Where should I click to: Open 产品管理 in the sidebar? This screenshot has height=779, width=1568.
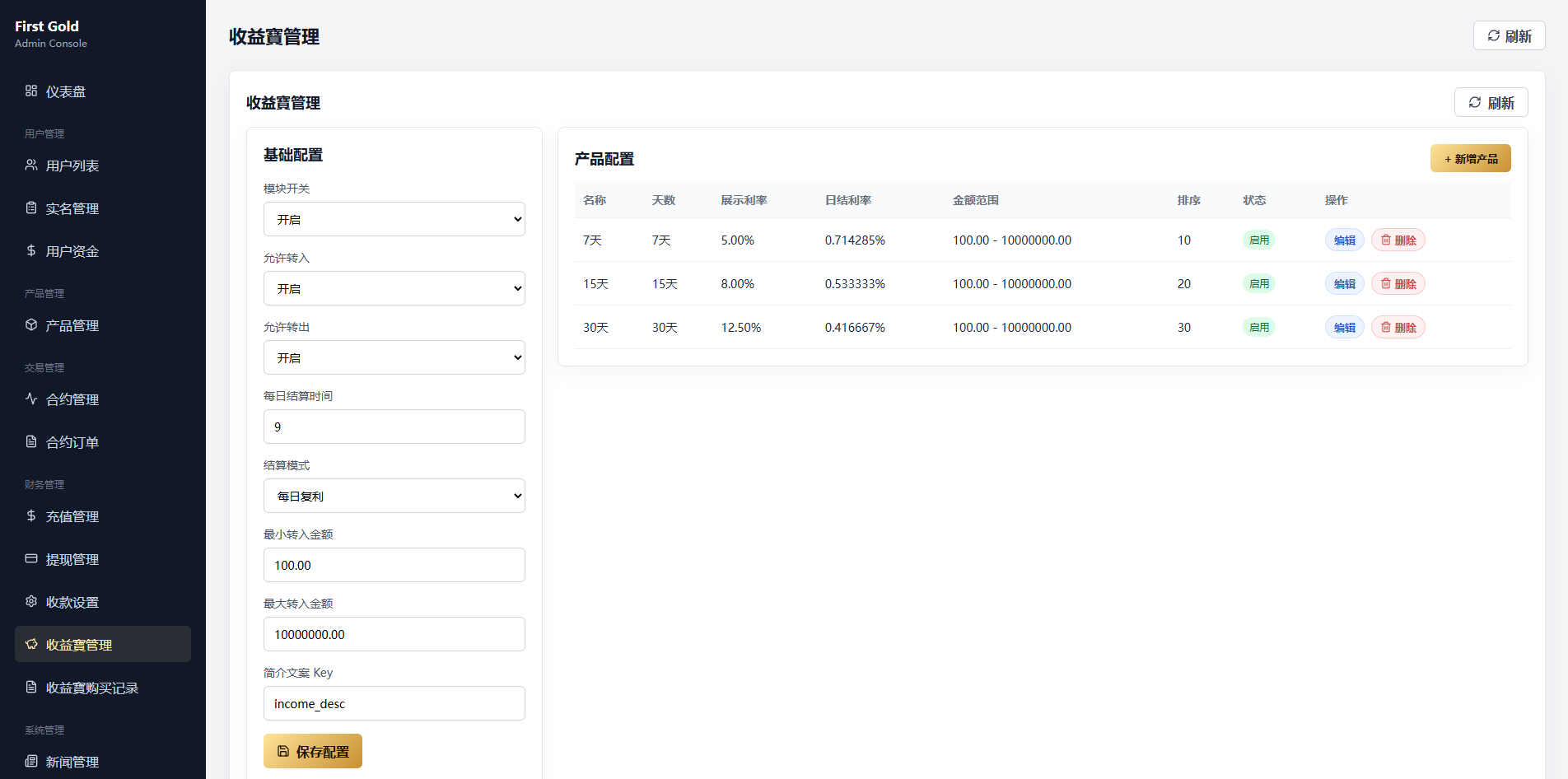103,325
